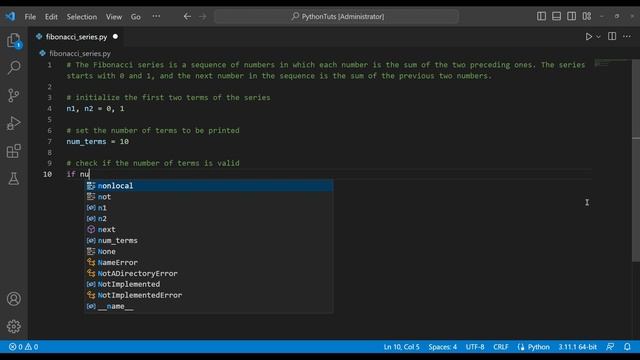Open the Accounts menu icon
Screen dimensions: 640x360
(x=14, y=299)
